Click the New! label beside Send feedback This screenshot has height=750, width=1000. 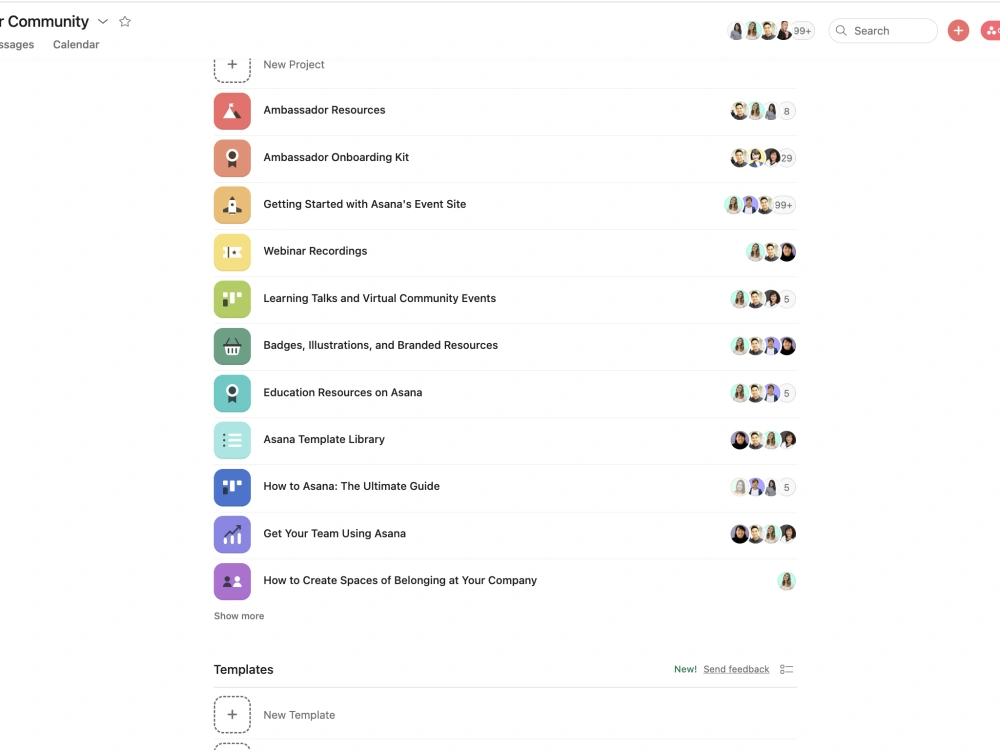pyautogui.click(x=686, y=669)
